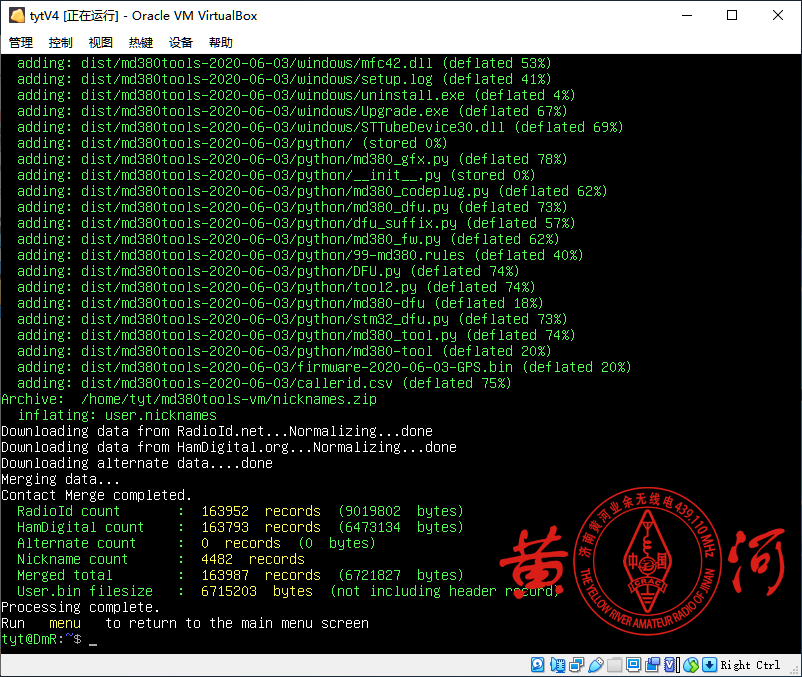Open the 控制 (Control) menu
The image size is (802, 677).
click(60, 42)
